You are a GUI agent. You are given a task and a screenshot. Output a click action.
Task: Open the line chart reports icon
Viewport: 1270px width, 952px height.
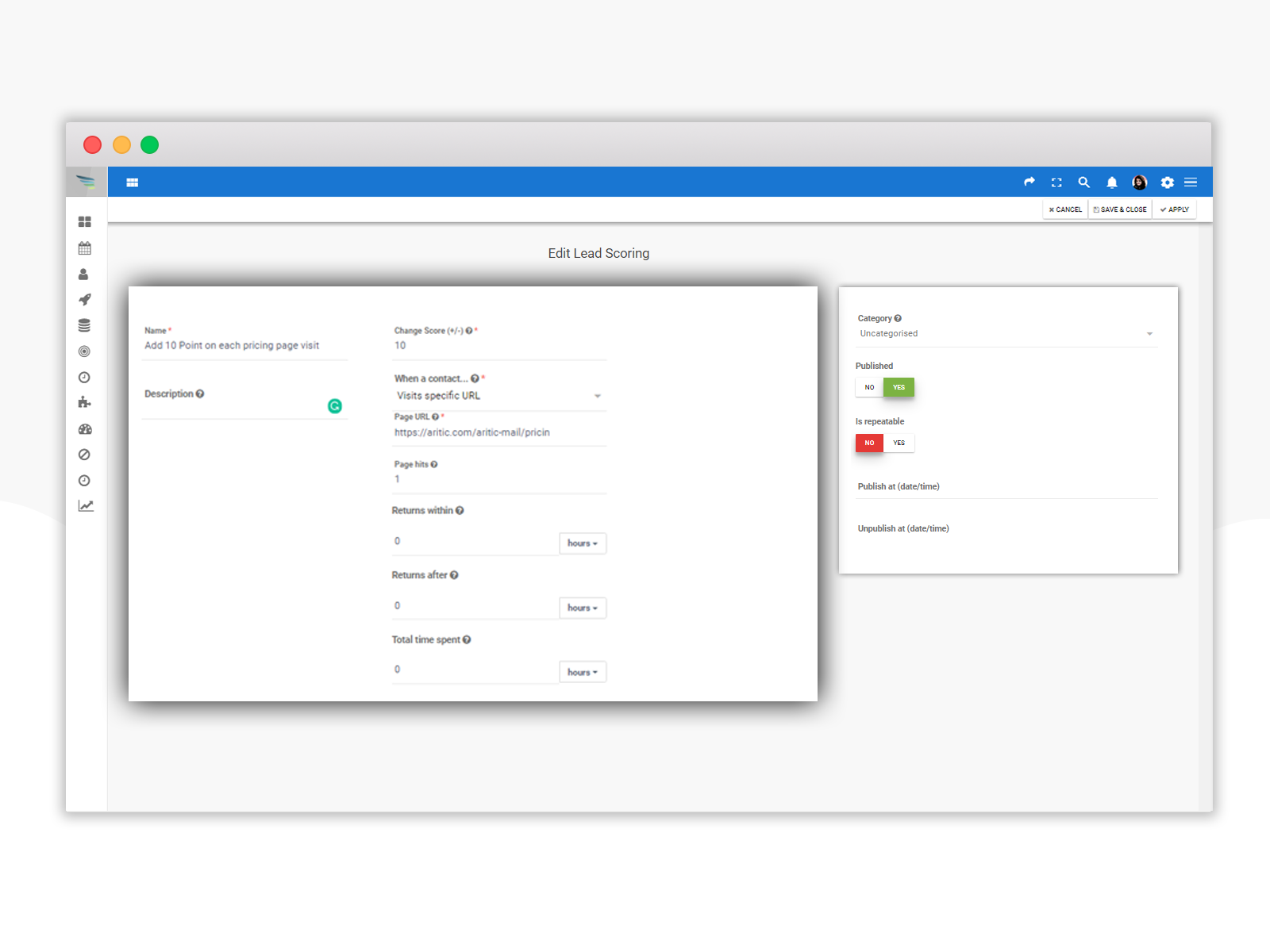(x=86, y=506)
